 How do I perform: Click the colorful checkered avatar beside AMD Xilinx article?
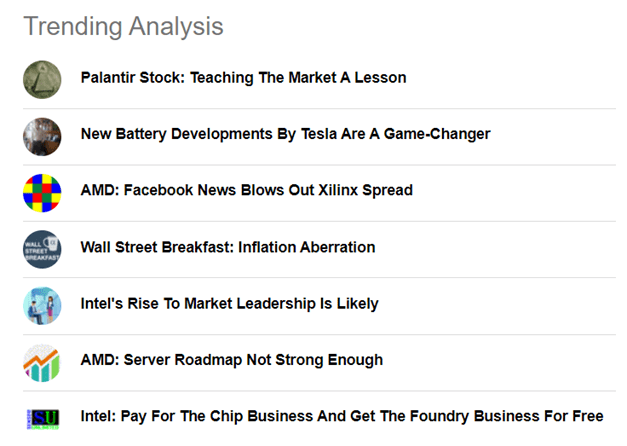pos(42,193)
